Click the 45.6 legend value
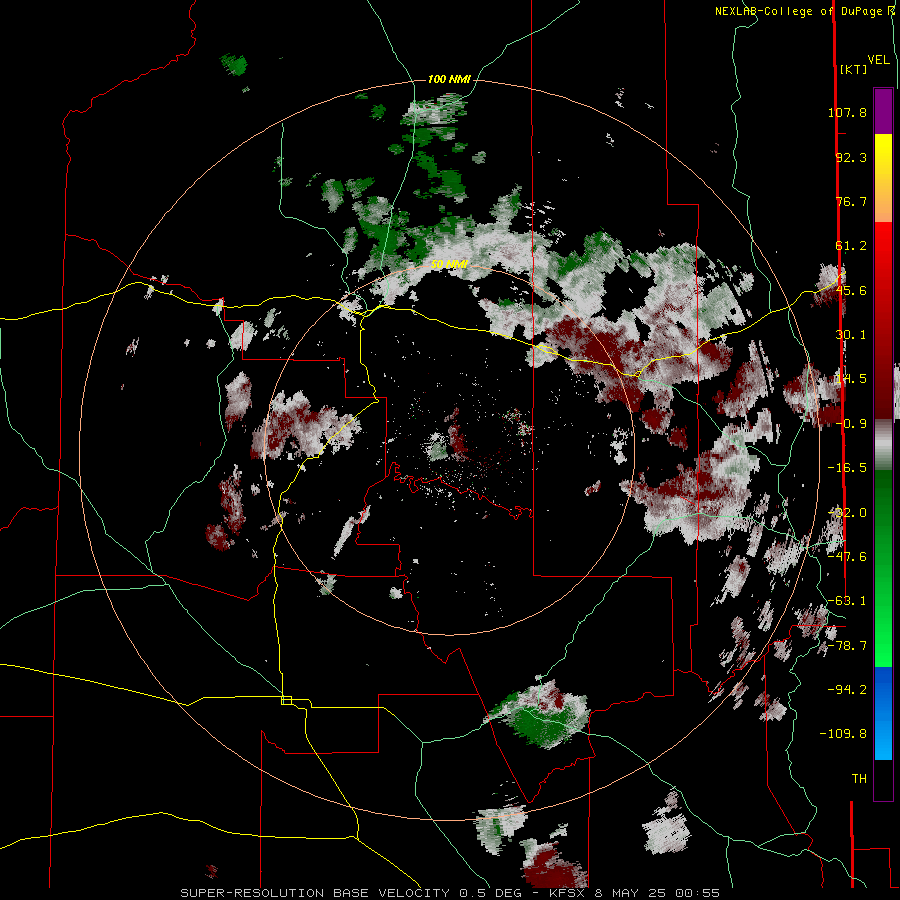The height and width of the screenshot is (900, 900). 851,290
